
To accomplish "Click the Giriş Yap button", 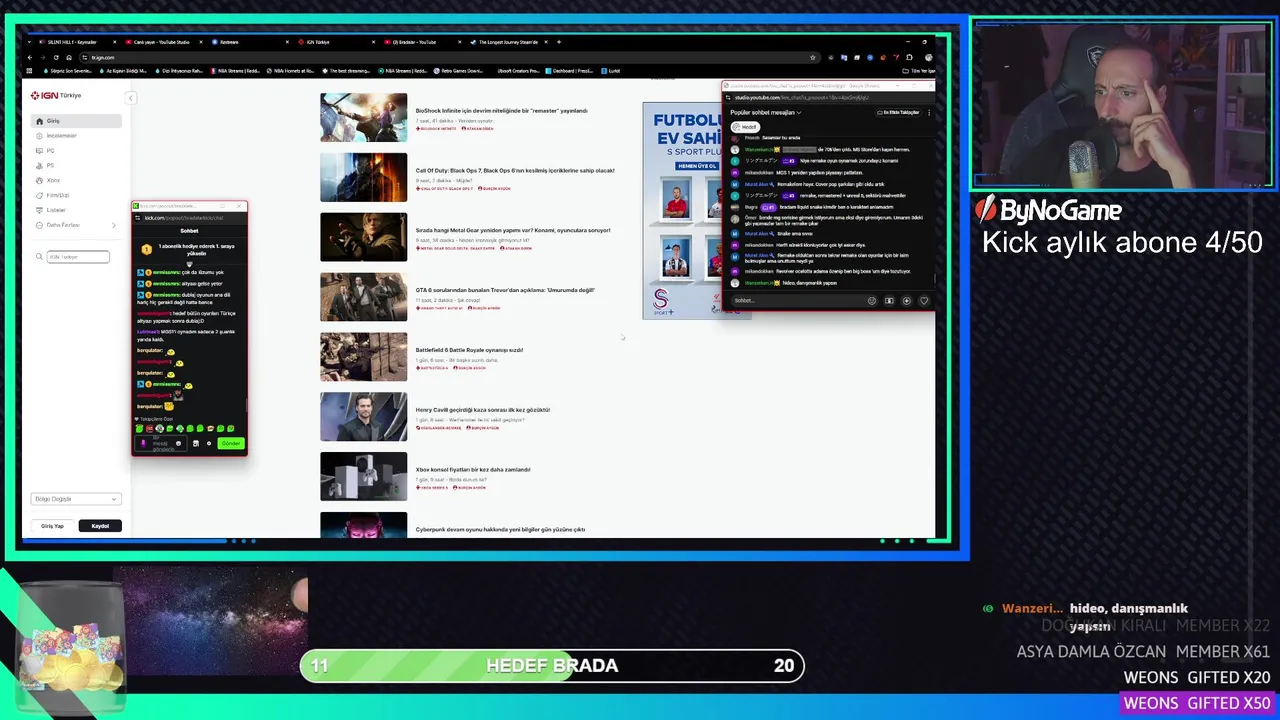I will tap(52, 526).
